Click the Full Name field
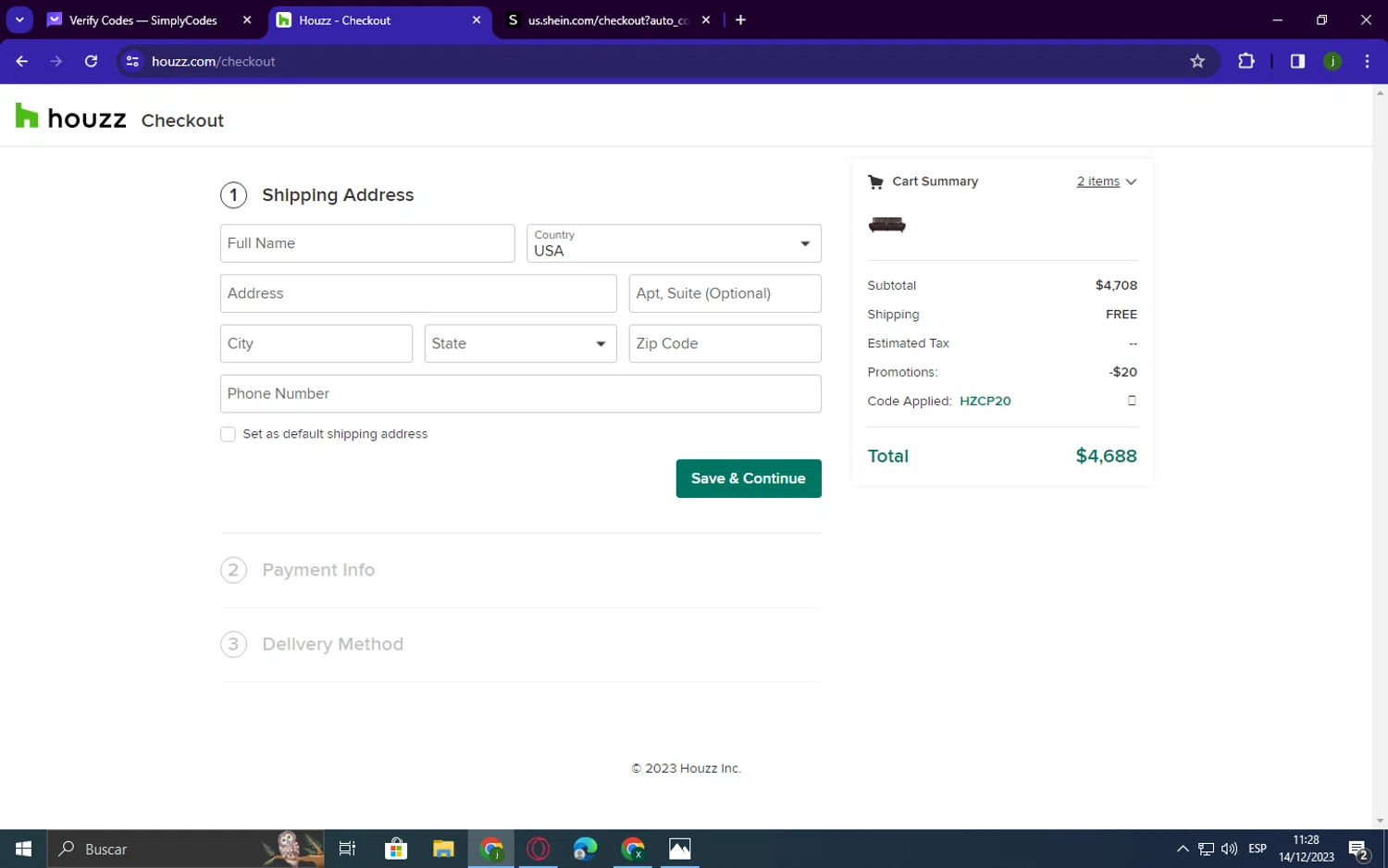Image resolution: width=1388 pixels, height=868 pixels. click(367, 243)
